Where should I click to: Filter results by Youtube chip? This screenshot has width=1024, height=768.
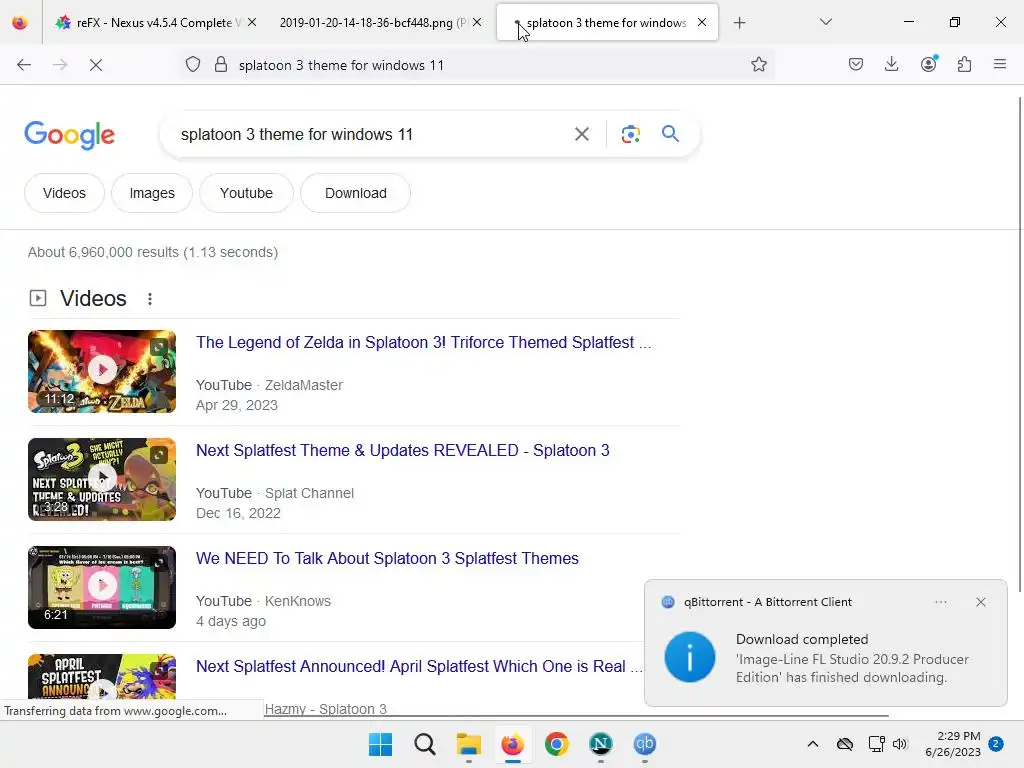coord(246,193)
